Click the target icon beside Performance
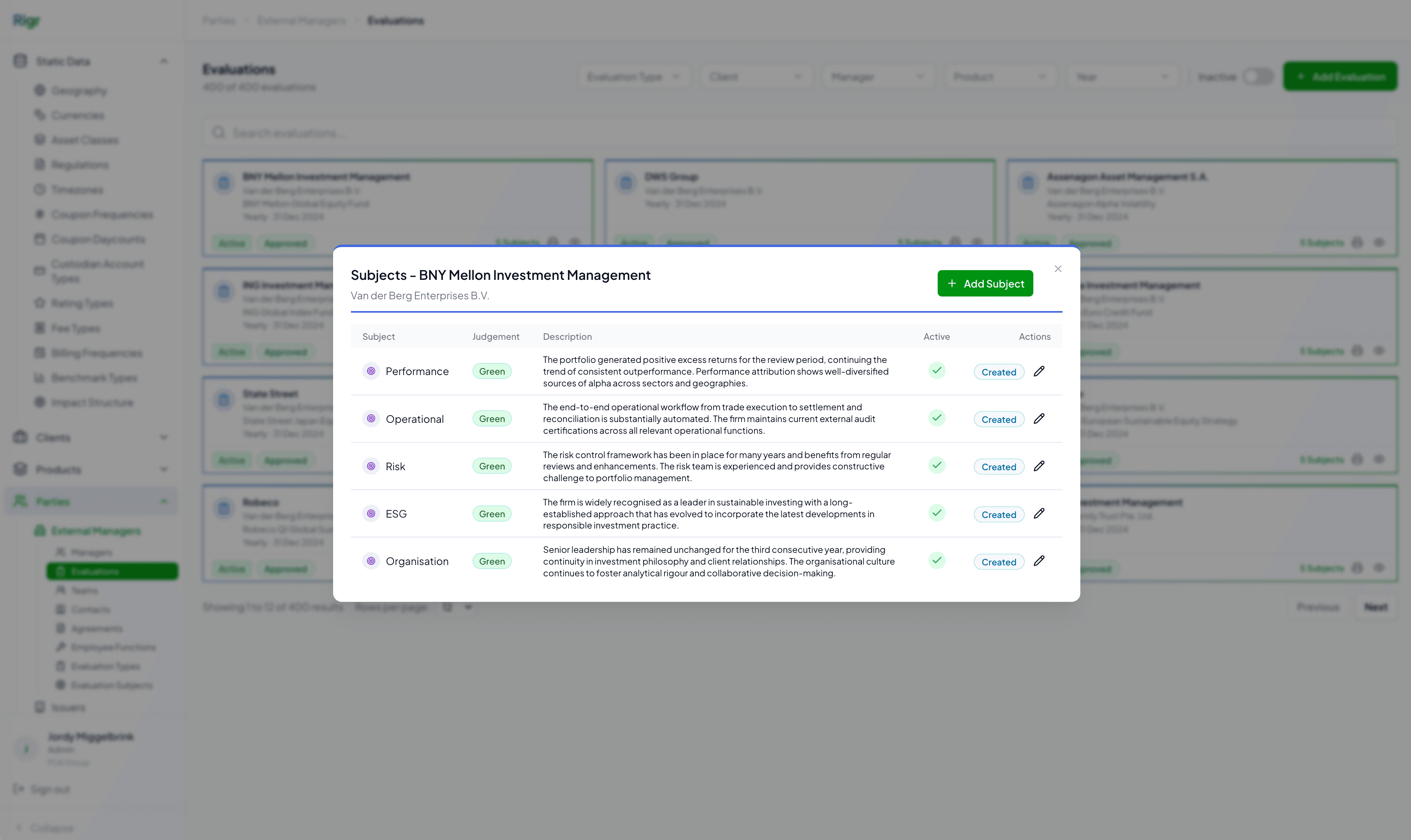The height and width of the screenshot is (840, 1411). [371, 371]
